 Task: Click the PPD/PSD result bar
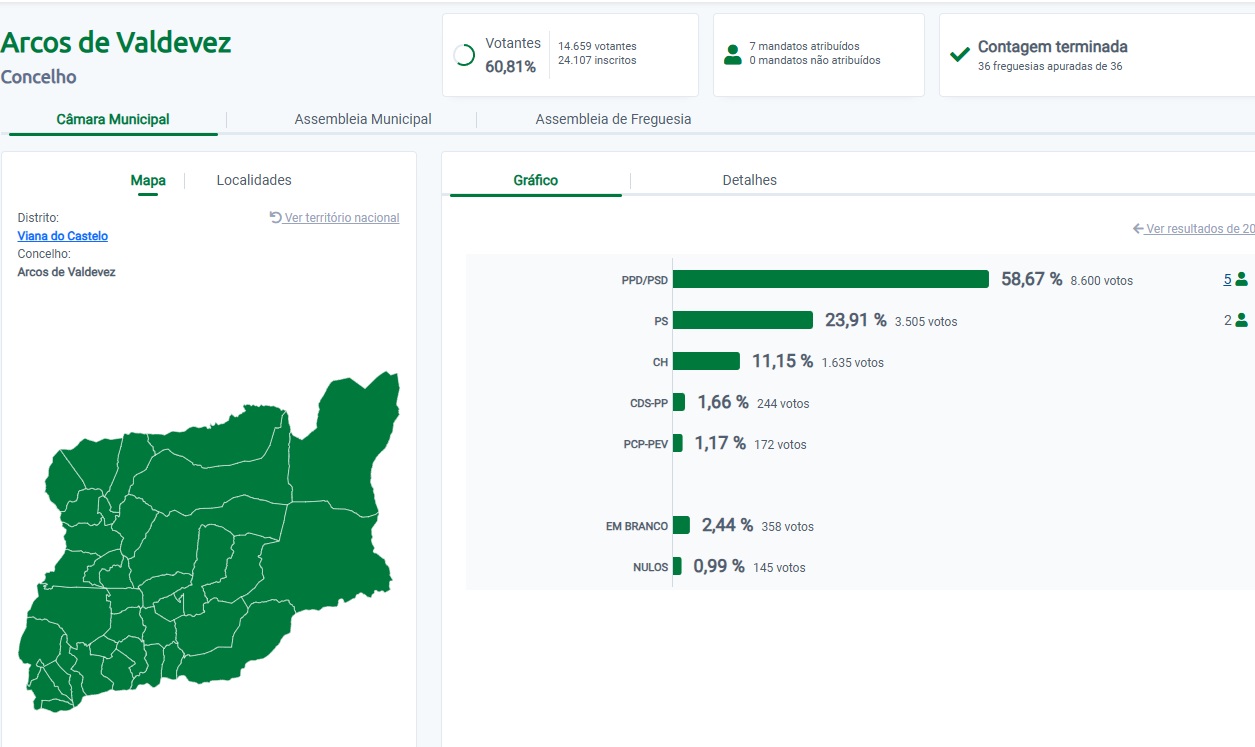[x=831, y=279]
